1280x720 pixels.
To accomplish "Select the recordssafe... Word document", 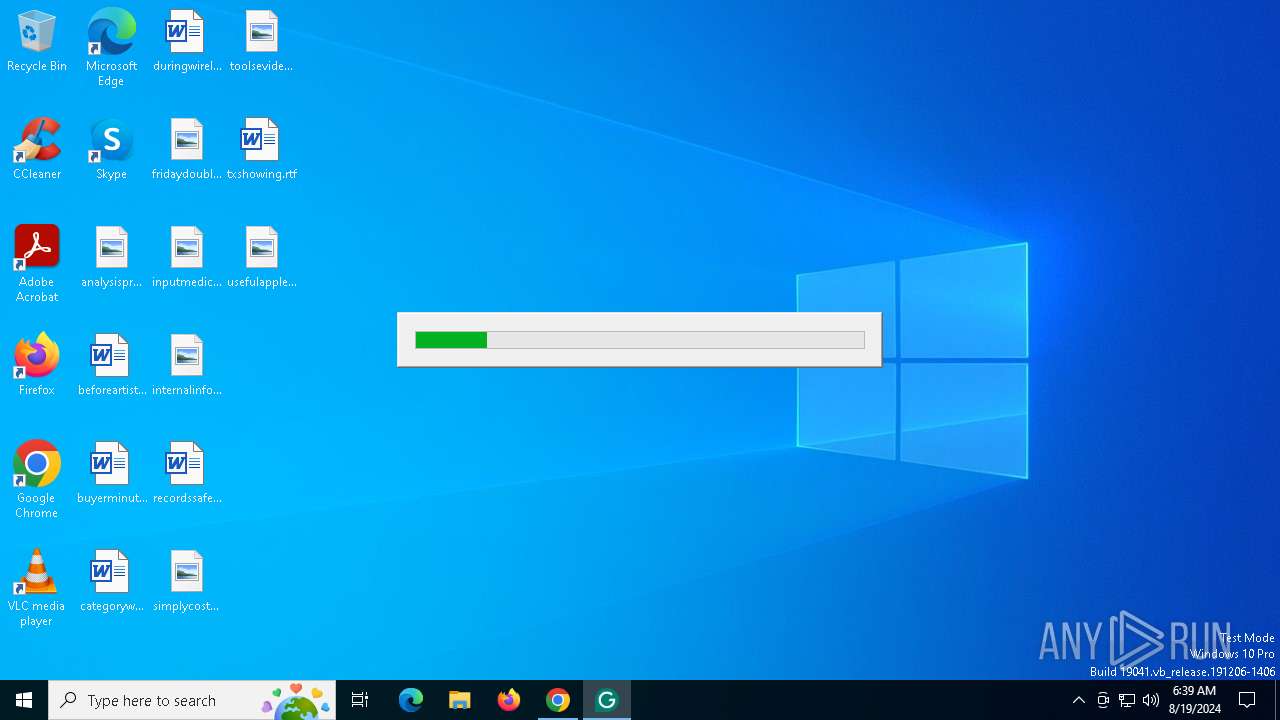I will [187, 474].
